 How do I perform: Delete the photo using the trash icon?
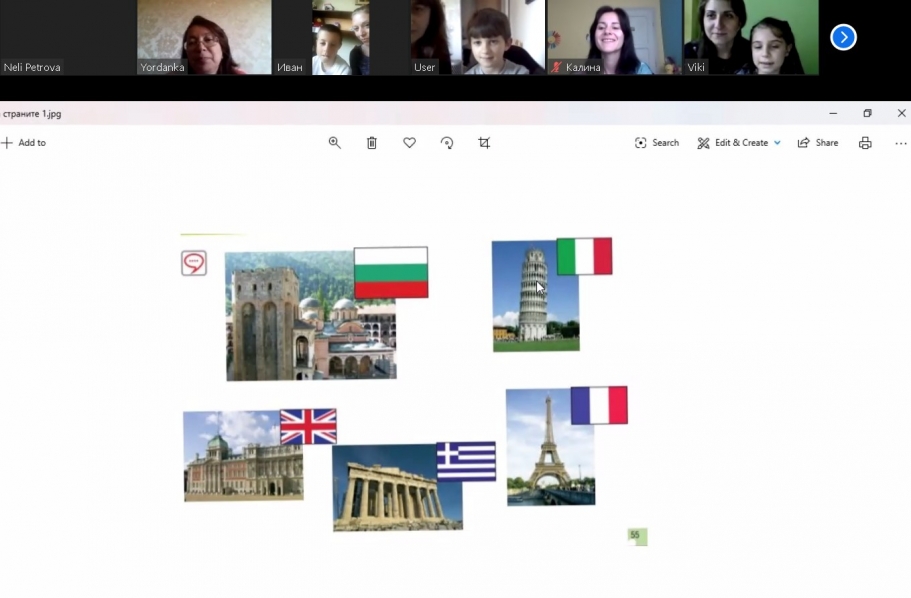(372, 143)
